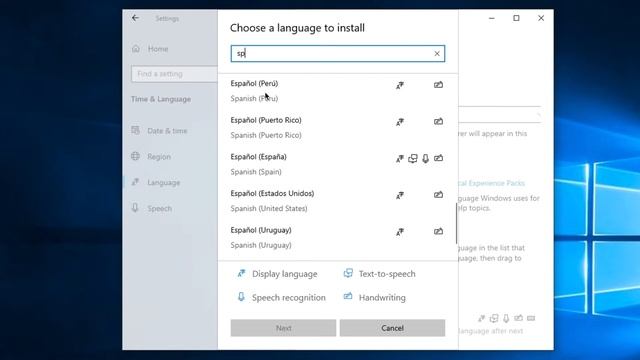Select Español (España) language

(338, 164)
